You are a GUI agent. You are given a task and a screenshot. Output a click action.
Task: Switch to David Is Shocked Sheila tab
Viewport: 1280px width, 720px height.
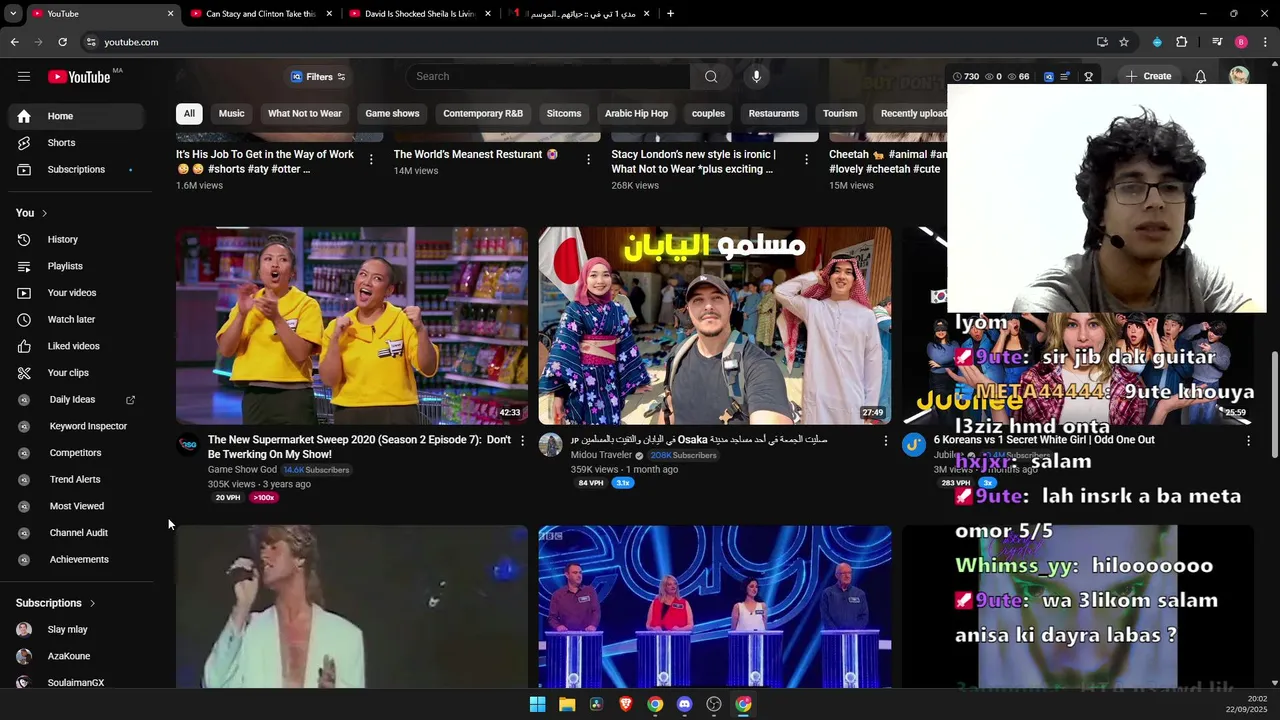[x=418, y=14]
